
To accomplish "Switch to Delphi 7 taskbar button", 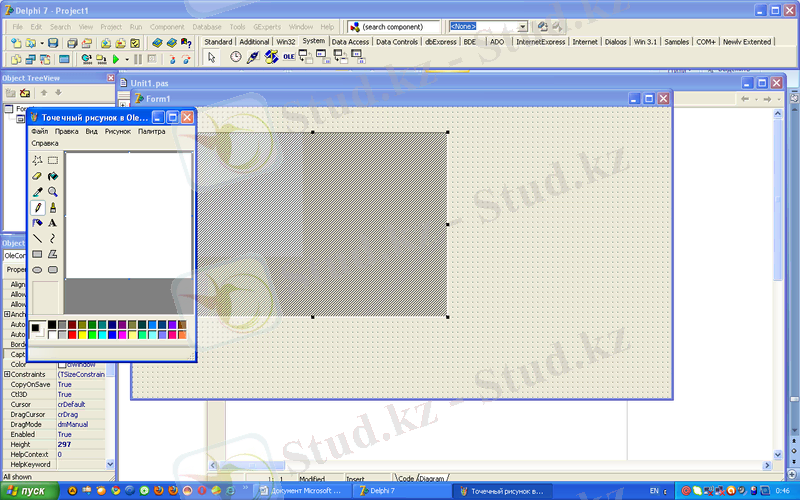I will tap(403, 491).
